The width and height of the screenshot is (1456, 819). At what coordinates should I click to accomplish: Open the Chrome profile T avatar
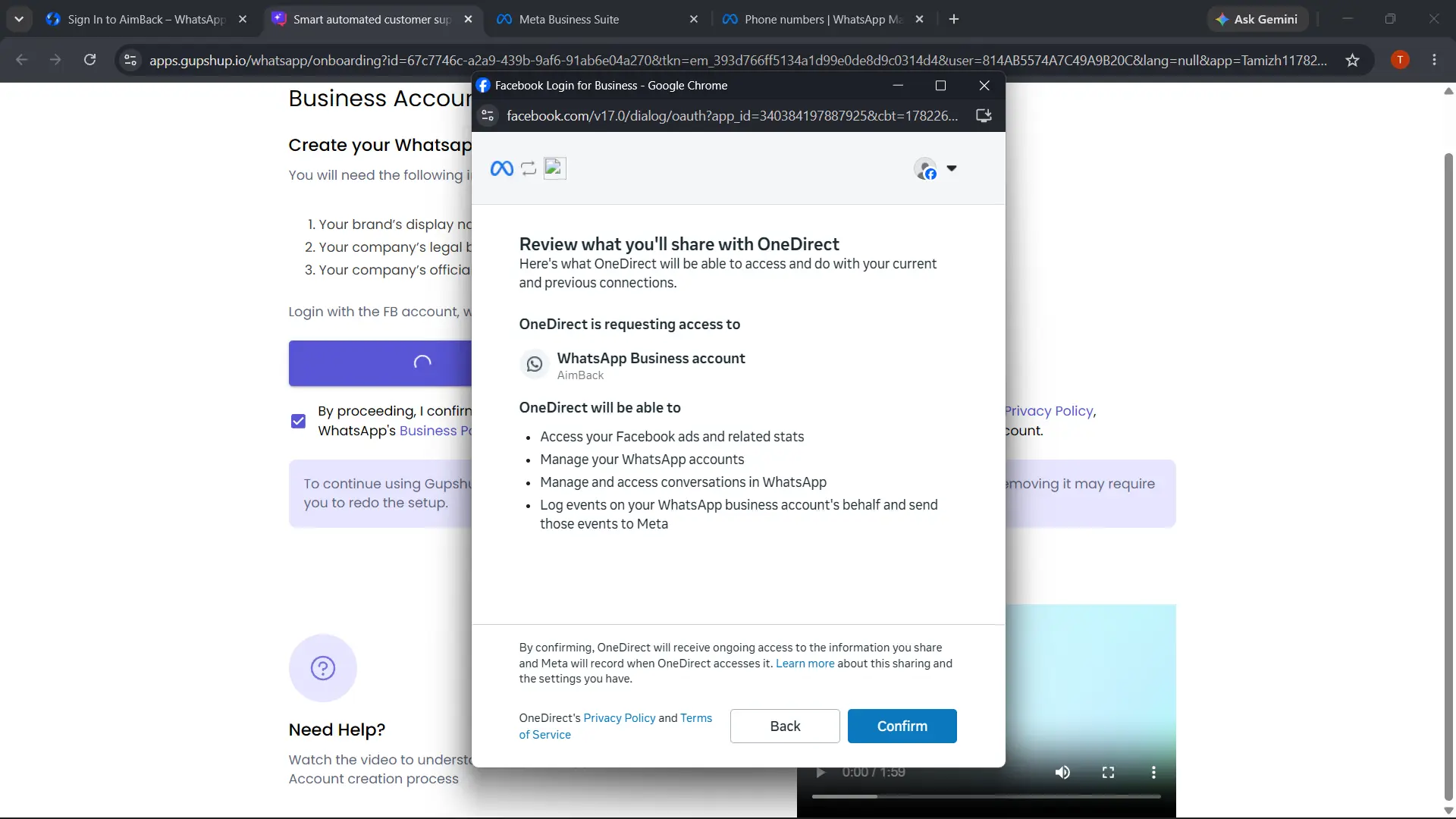pos(1400,60)
